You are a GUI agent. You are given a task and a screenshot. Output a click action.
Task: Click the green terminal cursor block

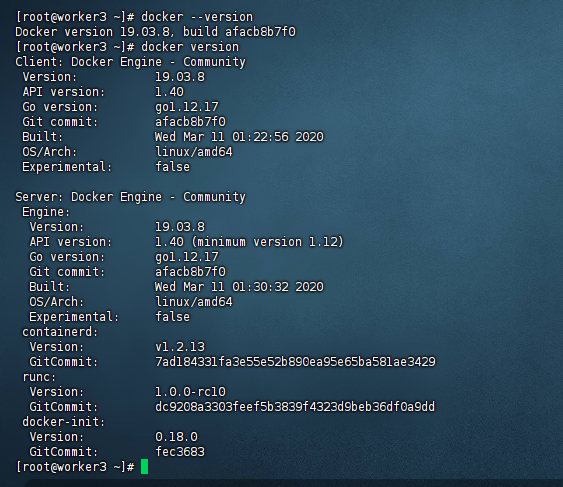tap(144, 467)
